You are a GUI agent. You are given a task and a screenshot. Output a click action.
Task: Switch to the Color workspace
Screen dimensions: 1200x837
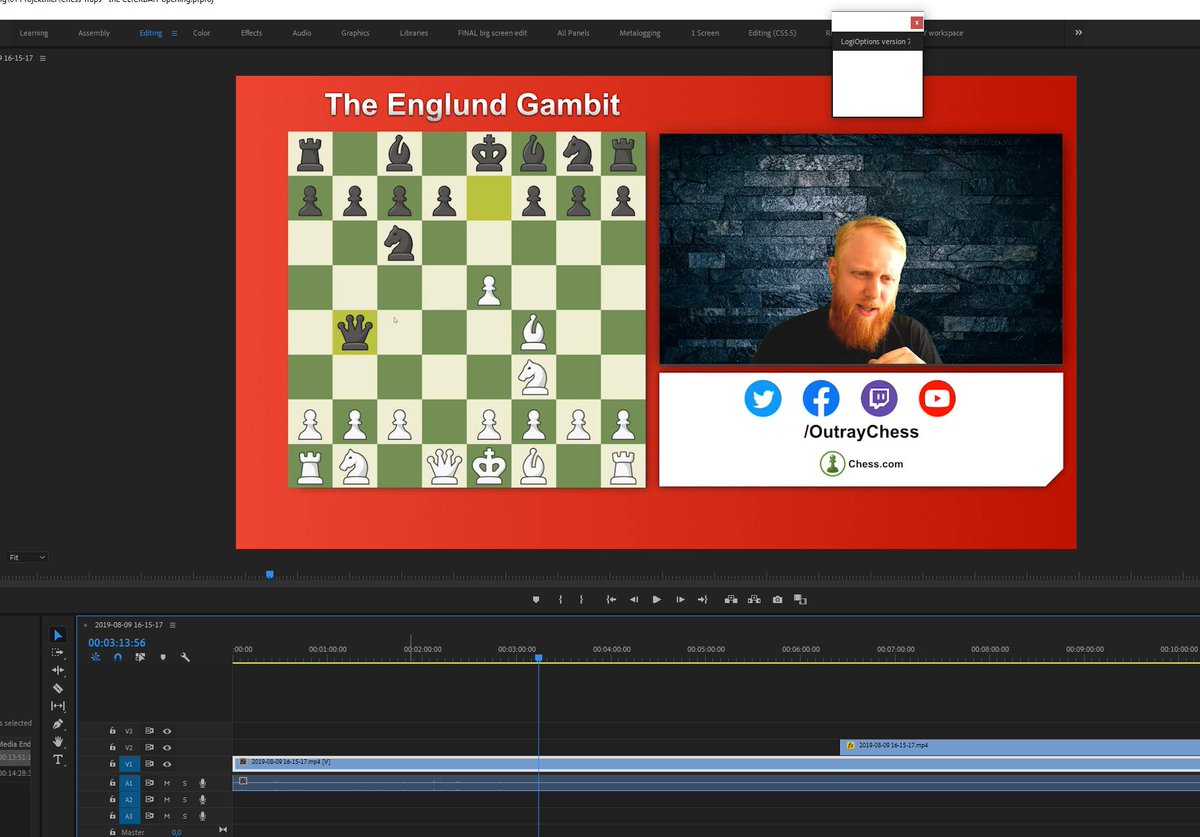202,33
